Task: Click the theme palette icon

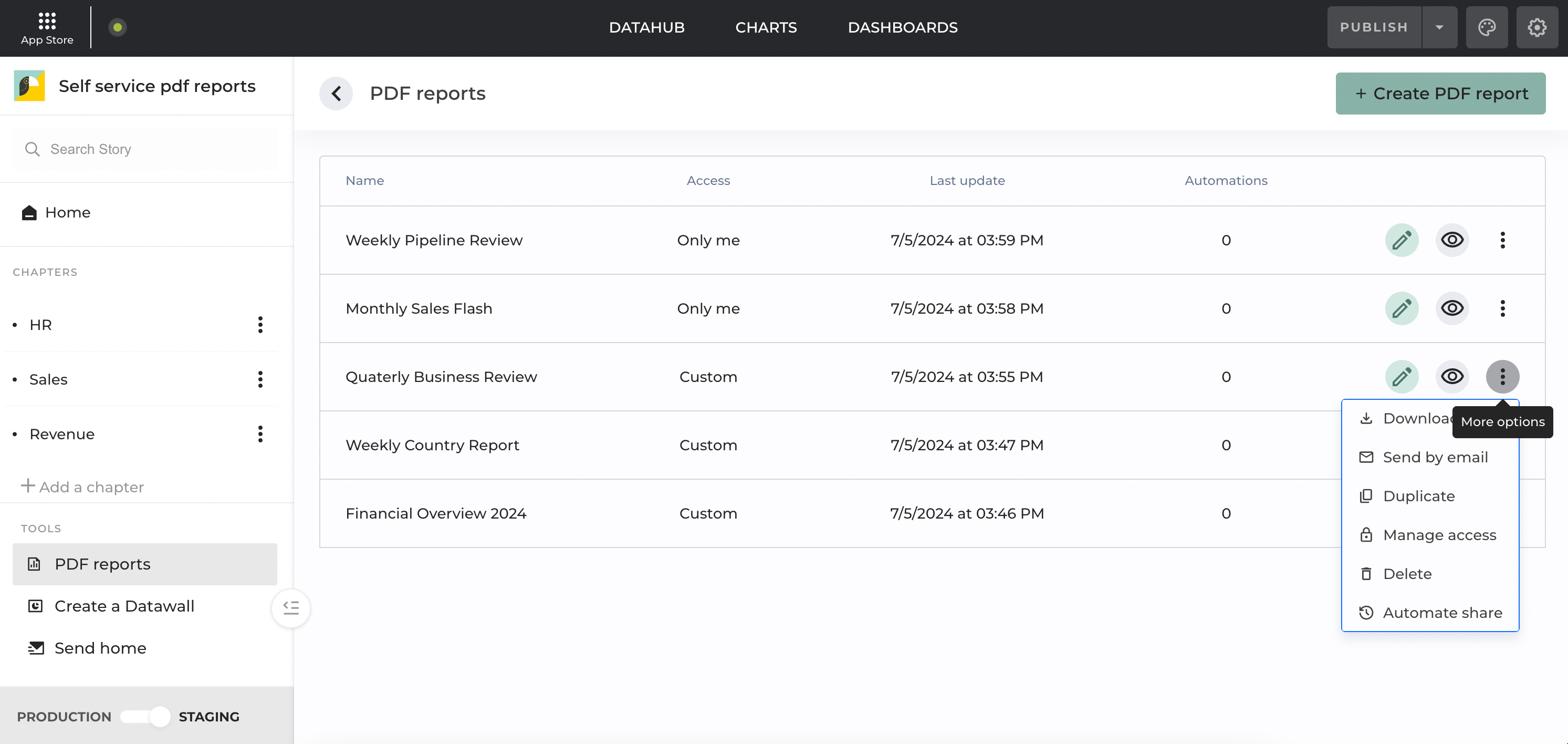Action: pyautogui.click(x=1487, y=27)
